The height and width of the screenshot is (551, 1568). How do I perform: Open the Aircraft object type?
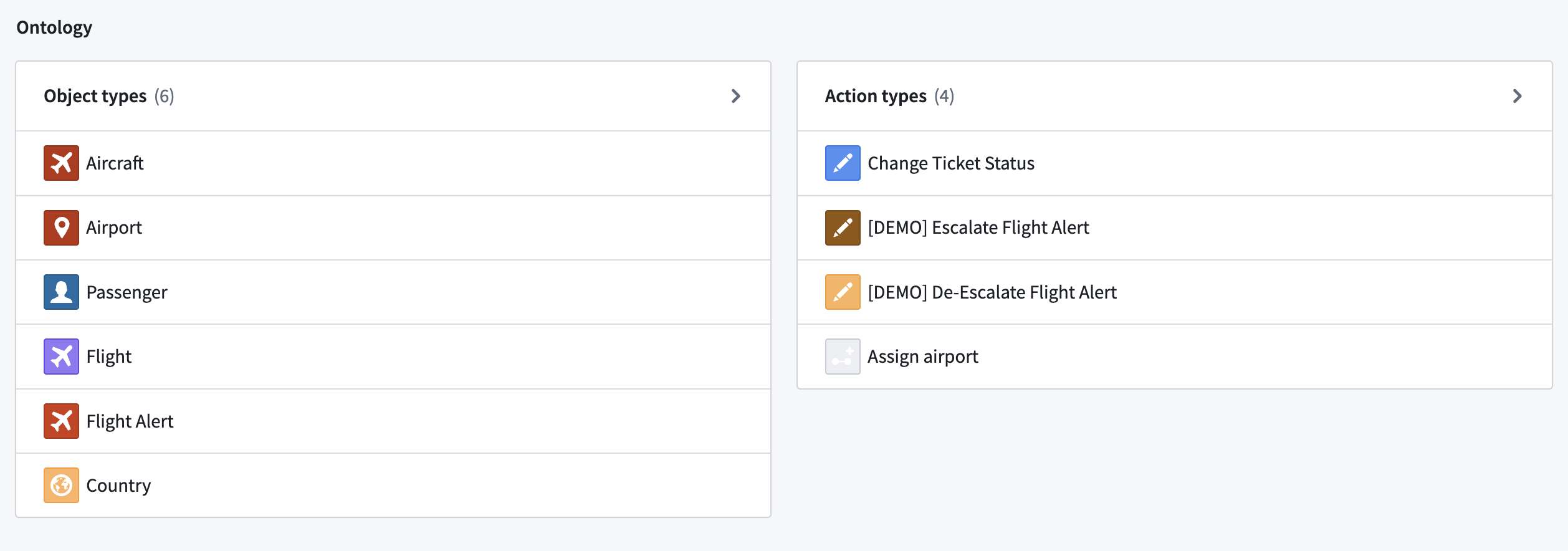coord(393,163)
